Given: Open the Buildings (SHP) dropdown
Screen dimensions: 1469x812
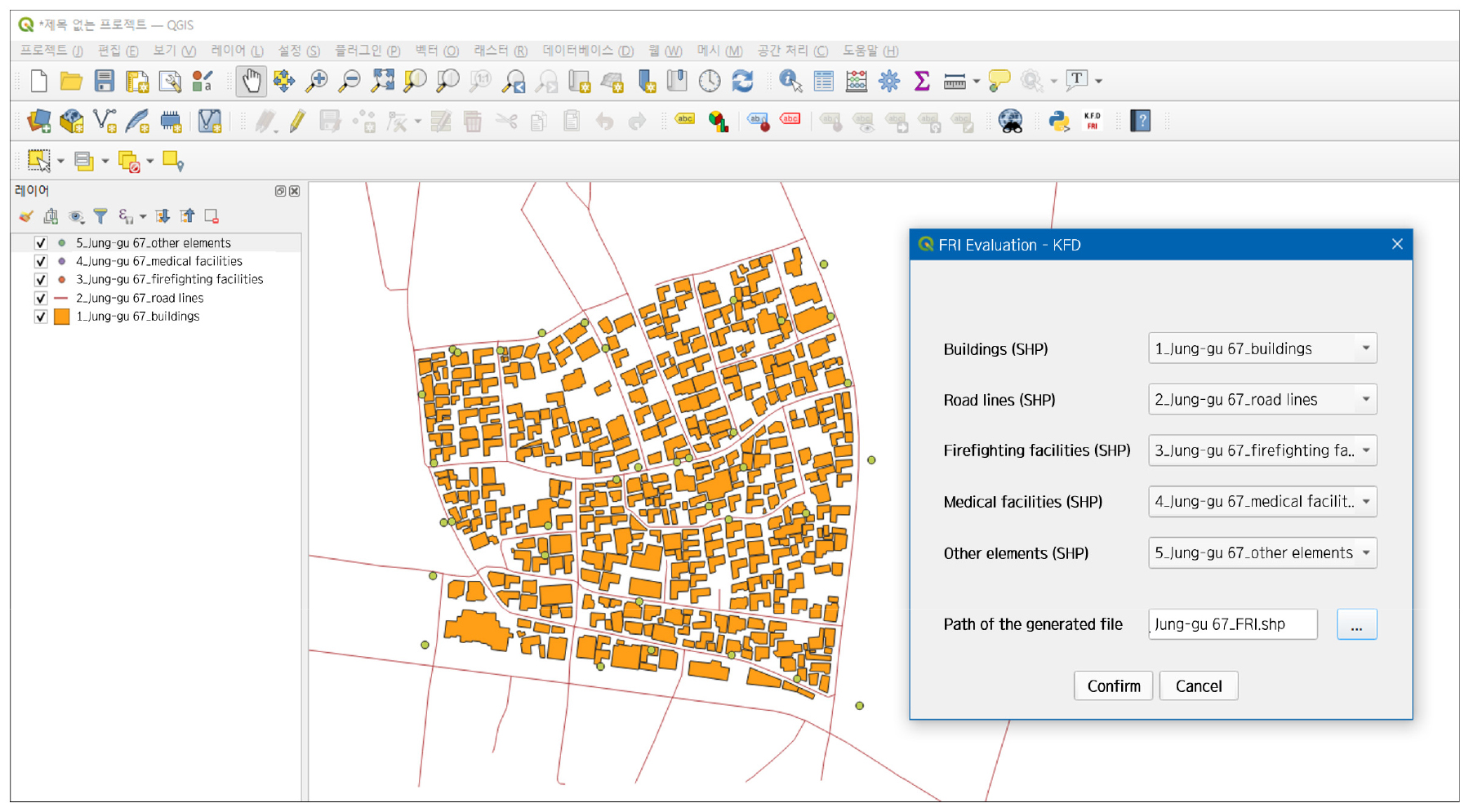Looking at the screenshot, I should pyautogui.click(x=1262, y=348).
